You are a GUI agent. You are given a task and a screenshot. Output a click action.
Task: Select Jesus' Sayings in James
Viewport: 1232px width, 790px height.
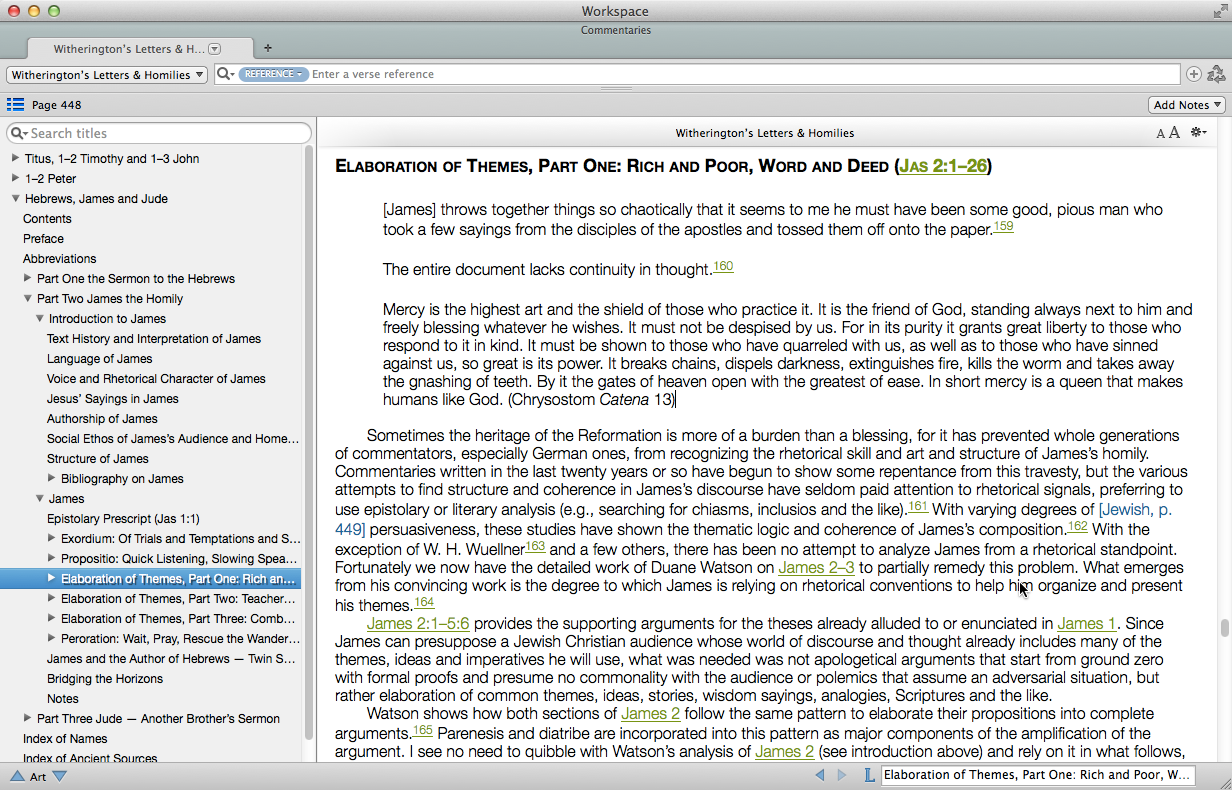click(x=113, y=399)
